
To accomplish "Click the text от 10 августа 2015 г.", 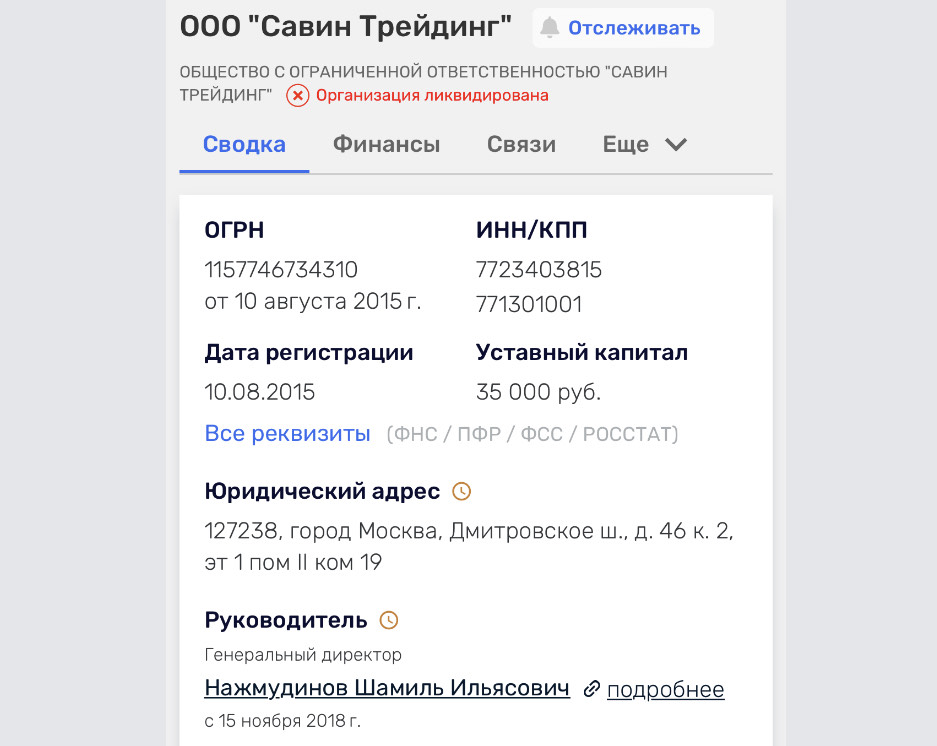I will 313,301.
